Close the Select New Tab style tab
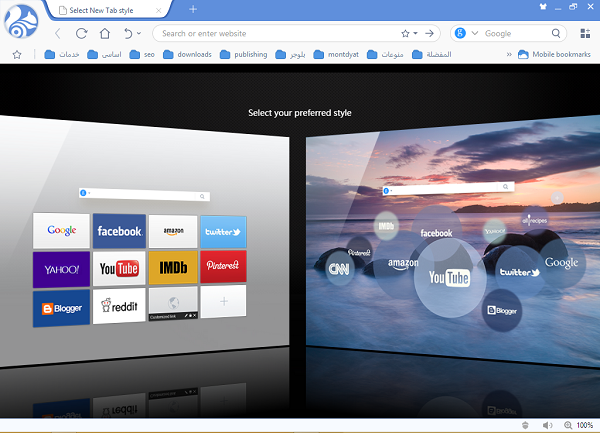 pos(158,11)
